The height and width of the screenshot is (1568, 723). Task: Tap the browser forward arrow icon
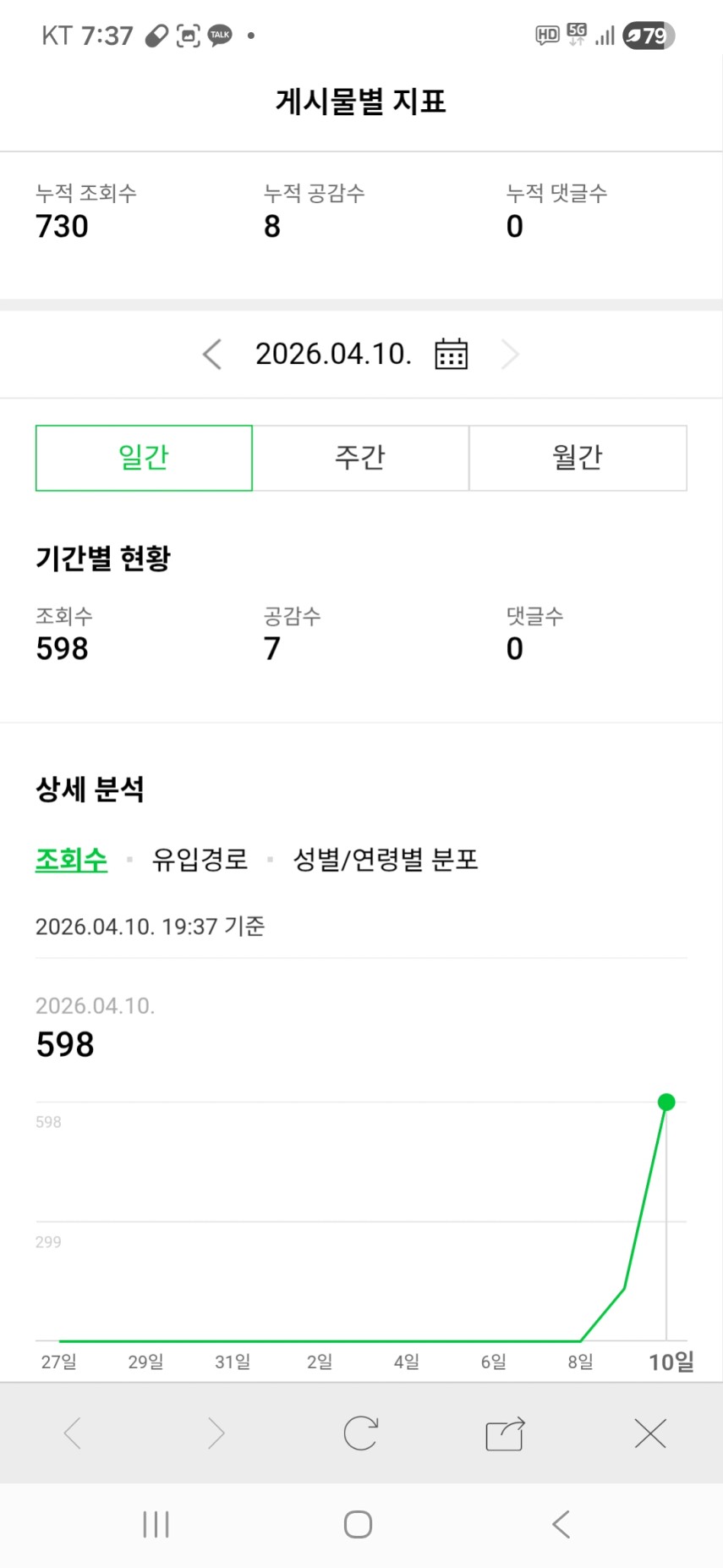click(216, 1433)
